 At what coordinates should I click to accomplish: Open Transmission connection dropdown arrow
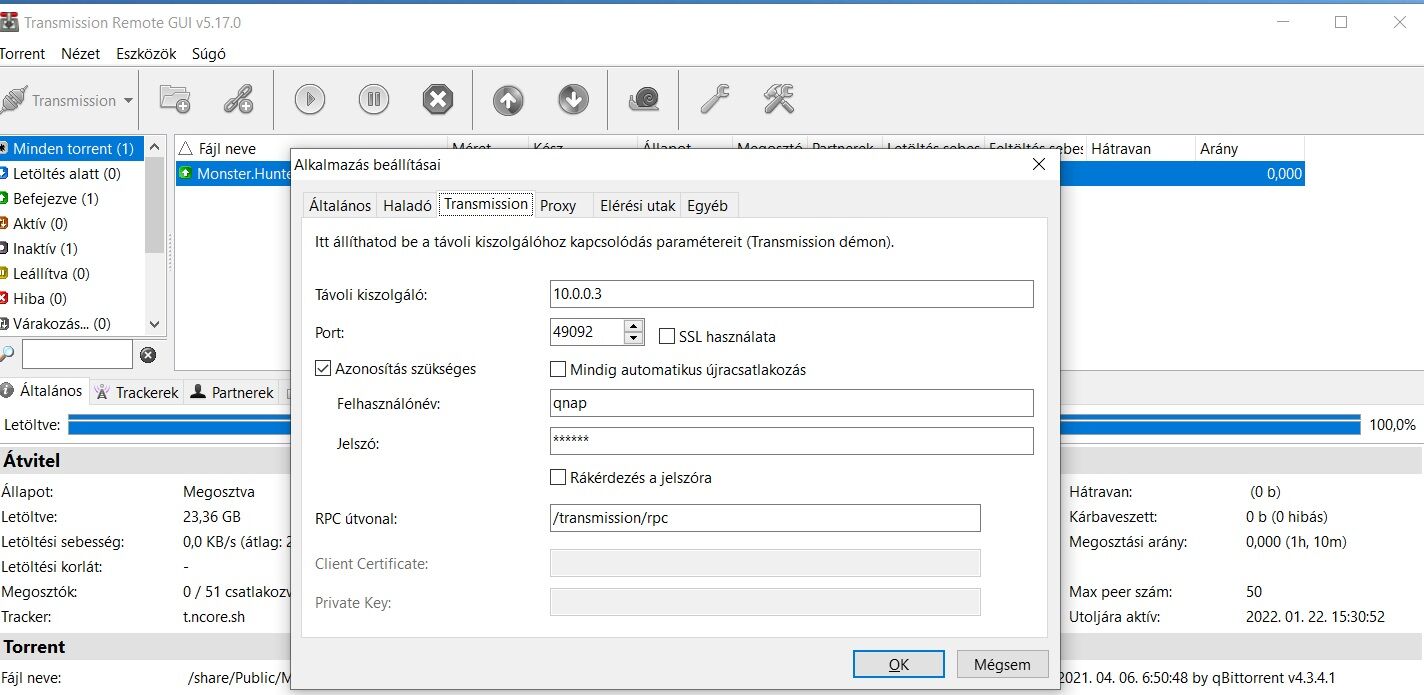(128, 101)
